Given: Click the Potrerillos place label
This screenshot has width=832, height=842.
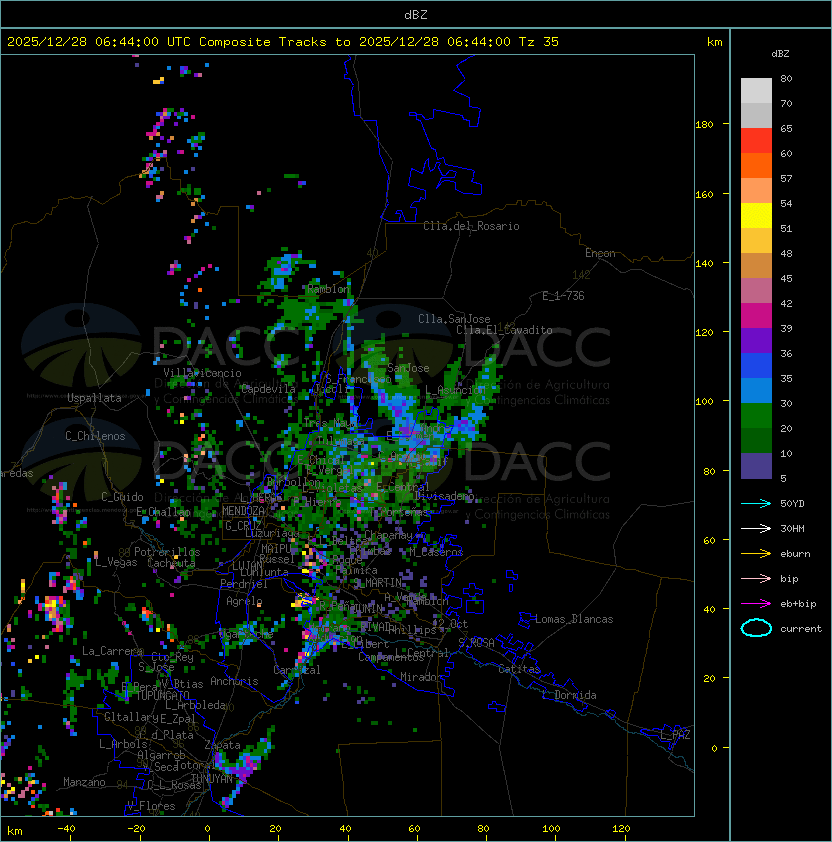Looking at the screenshot, I should point(167,552).
